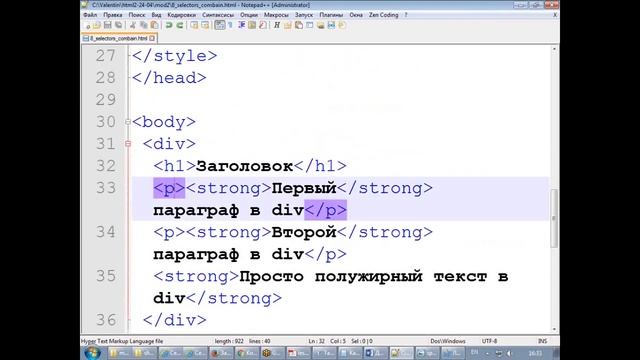Click the word Заголовок in the h1 line
640x360 pixels.
pos(244,166)
